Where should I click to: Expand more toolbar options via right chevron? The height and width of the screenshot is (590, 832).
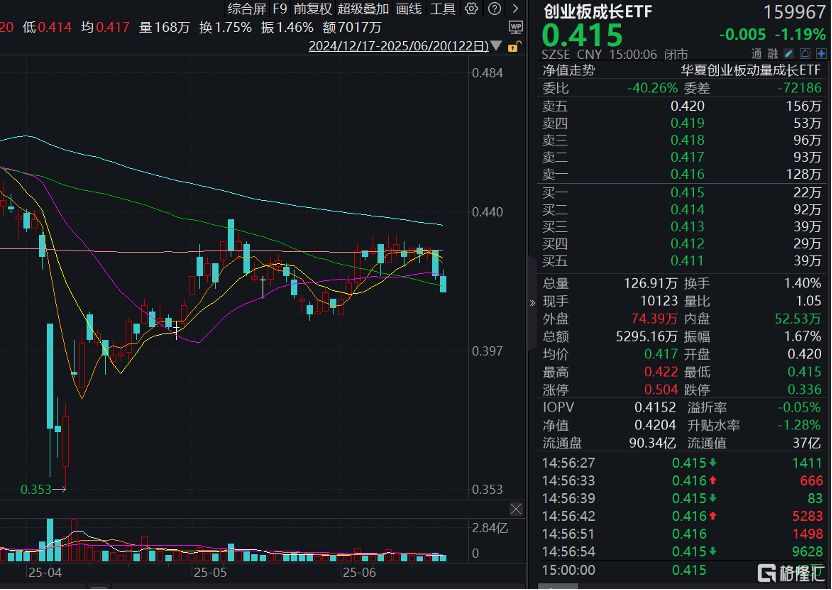[515, 8]
